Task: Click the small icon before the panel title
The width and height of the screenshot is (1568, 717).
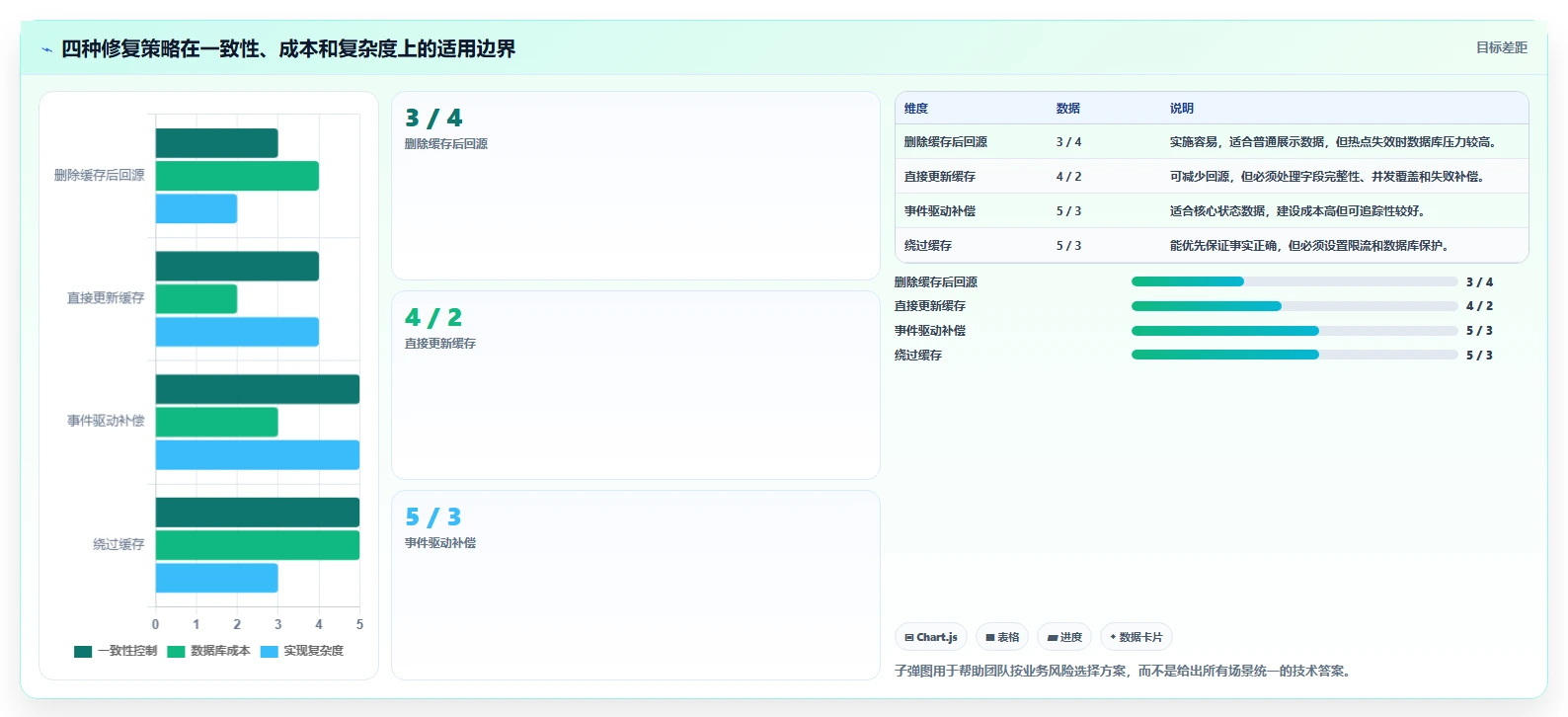Action: pyautogui.click(x=46, y=49)
